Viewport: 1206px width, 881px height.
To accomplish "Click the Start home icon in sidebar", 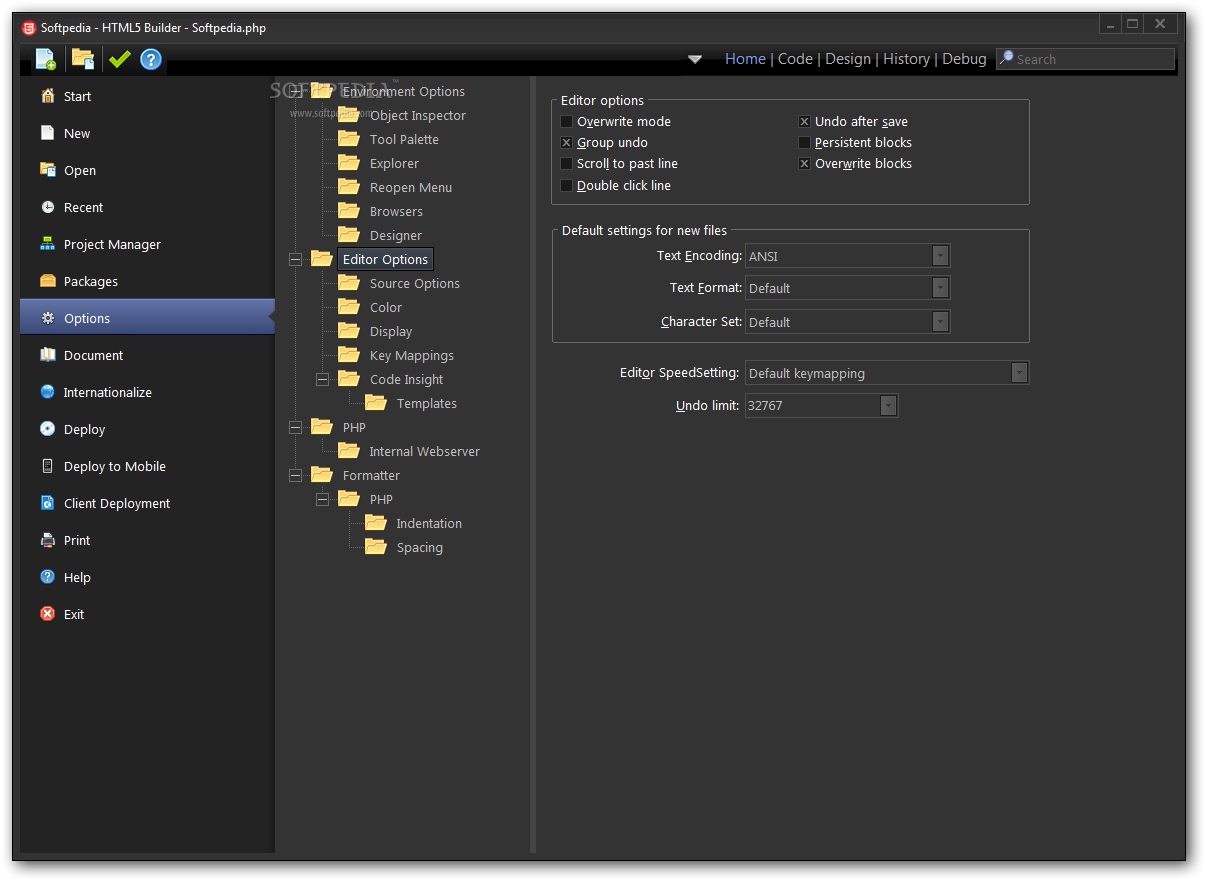I will tap(47, 96).
